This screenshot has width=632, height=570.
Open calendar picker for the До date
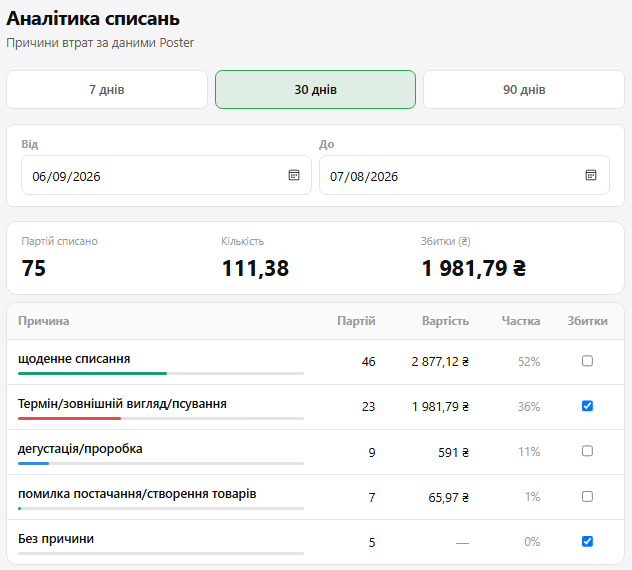click(x=591, y=175)
